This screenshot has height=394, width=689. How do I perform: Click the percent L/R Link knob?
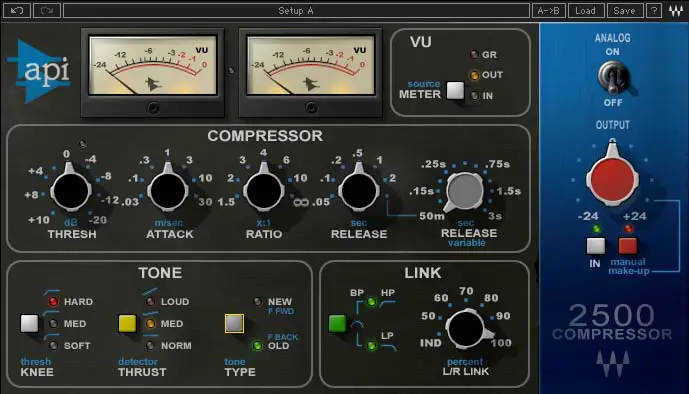pos(466,329)
